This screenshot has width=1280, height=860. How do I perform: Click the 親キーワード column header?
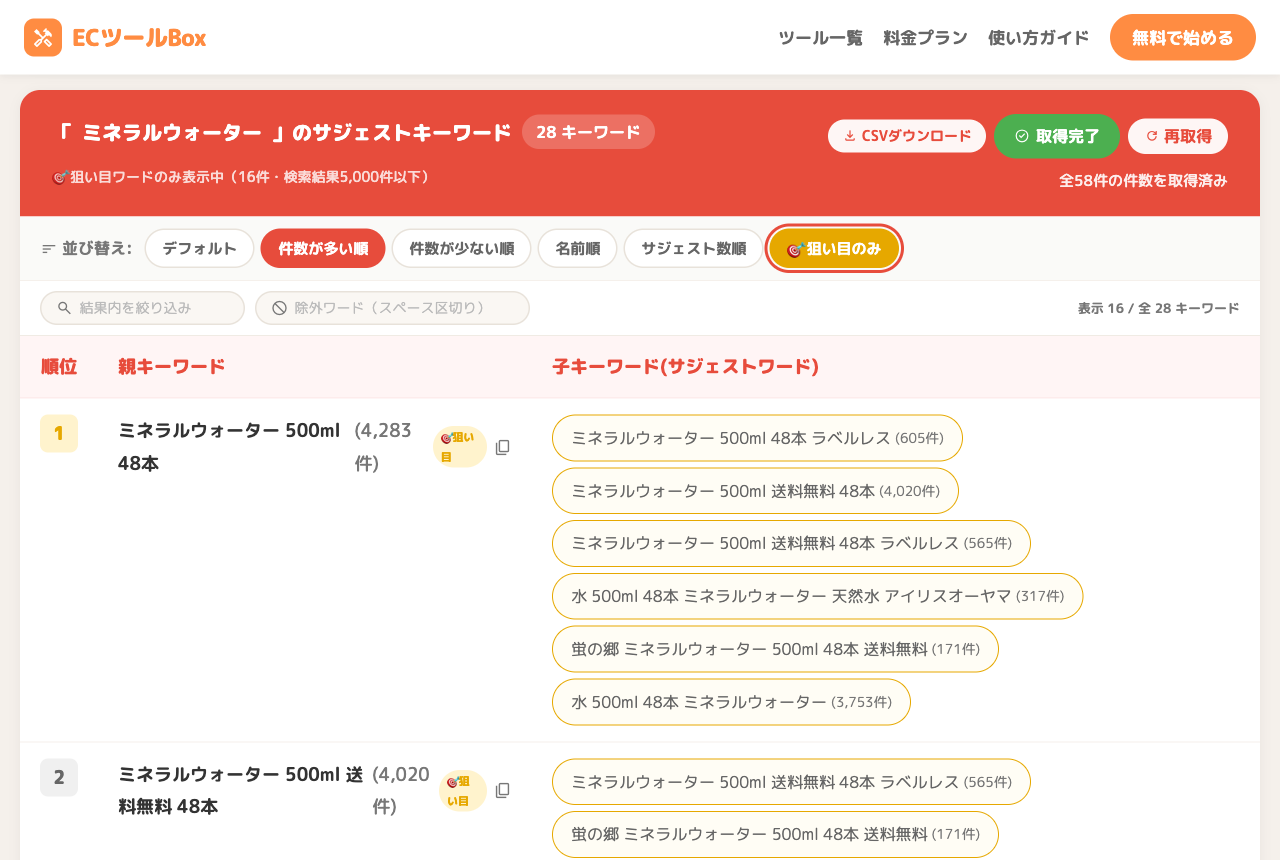[172, 367]
